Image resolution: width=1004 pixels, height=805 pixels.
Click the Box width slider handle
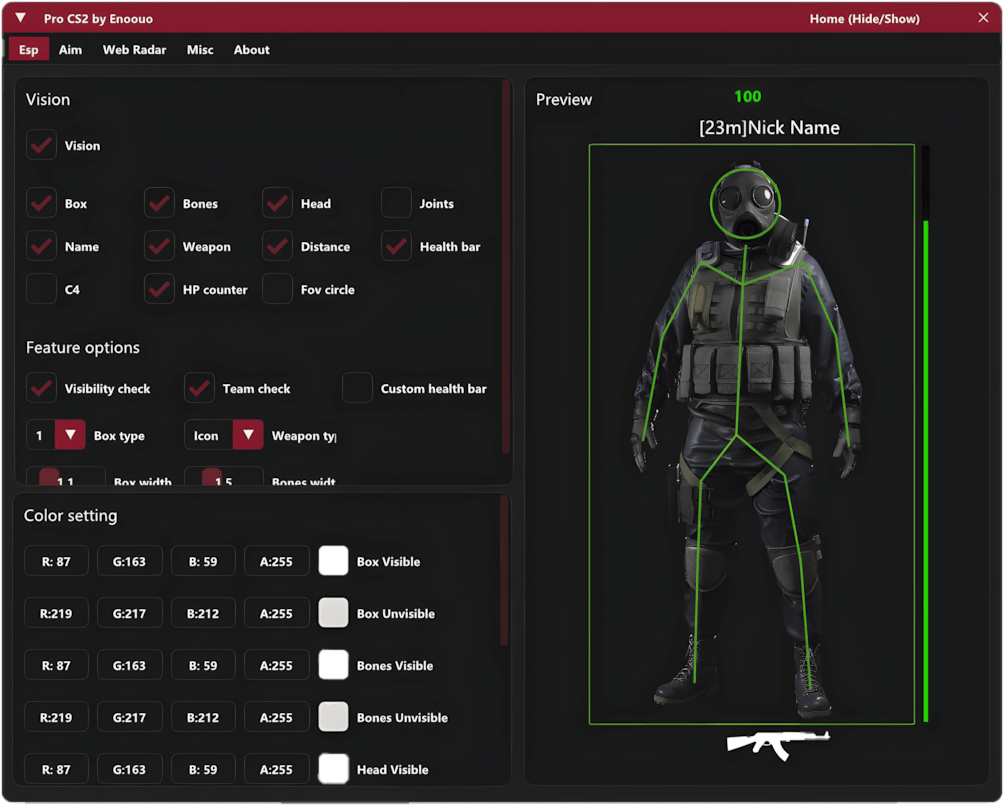[49, 476]
